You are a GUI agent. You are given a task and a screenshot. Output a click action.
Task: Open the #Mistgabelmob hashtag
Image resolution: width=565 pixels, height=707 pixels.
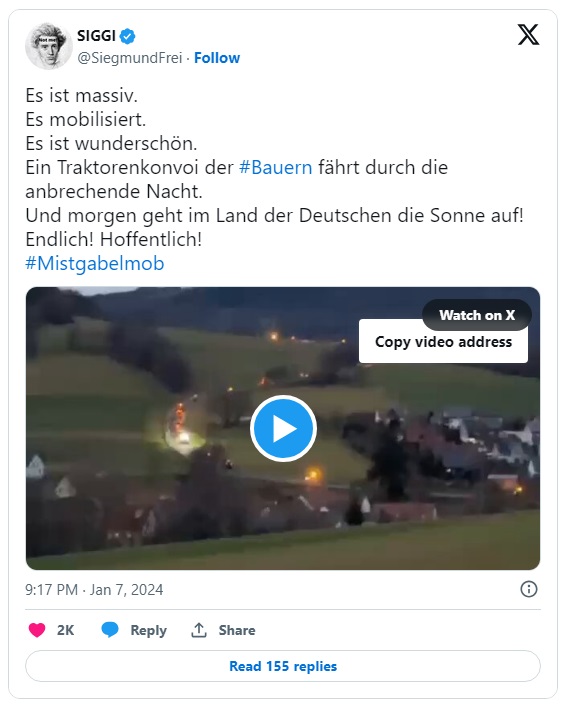(95, 263)
